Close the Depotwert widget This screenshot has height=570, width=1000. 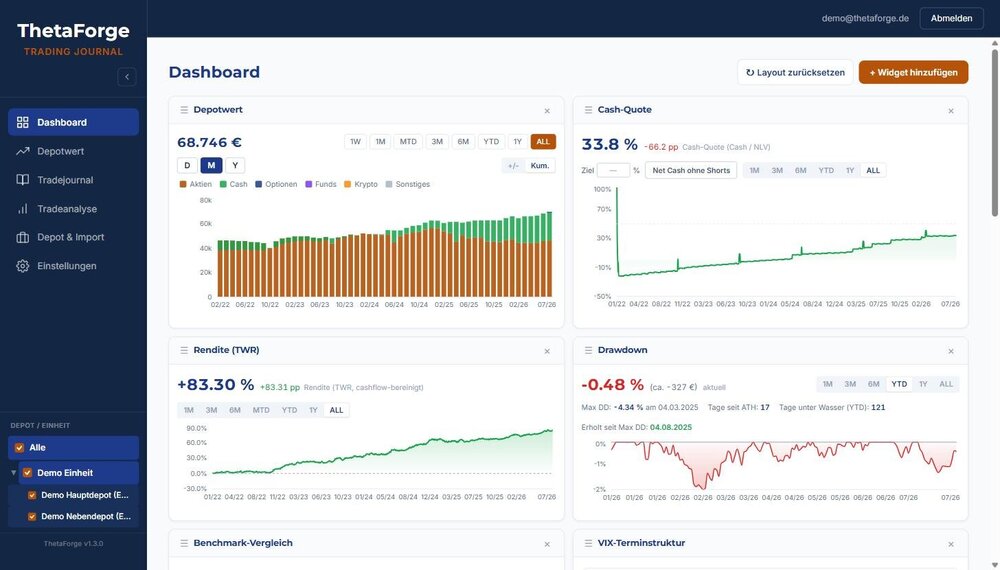[547, 111]
